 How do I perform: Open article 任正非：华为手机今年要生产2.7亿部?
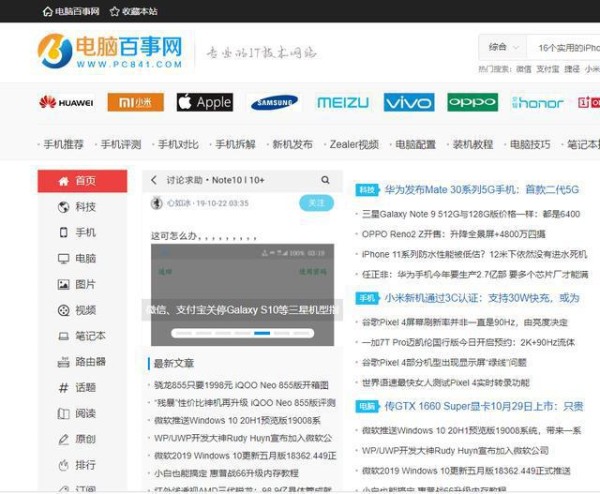coord(475,275)
